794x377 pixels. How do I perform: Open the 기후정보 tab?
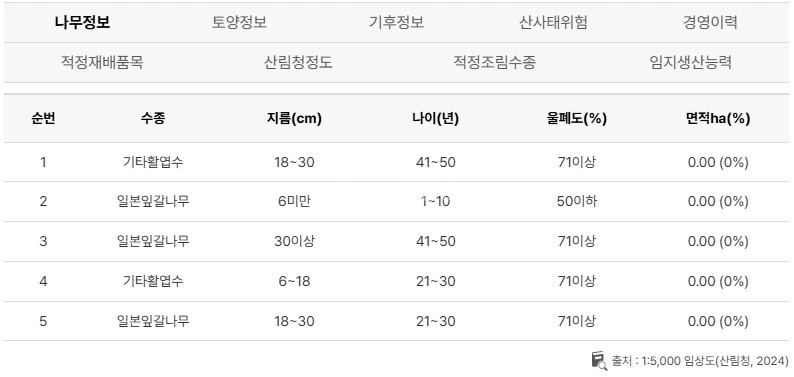(396, 23)
